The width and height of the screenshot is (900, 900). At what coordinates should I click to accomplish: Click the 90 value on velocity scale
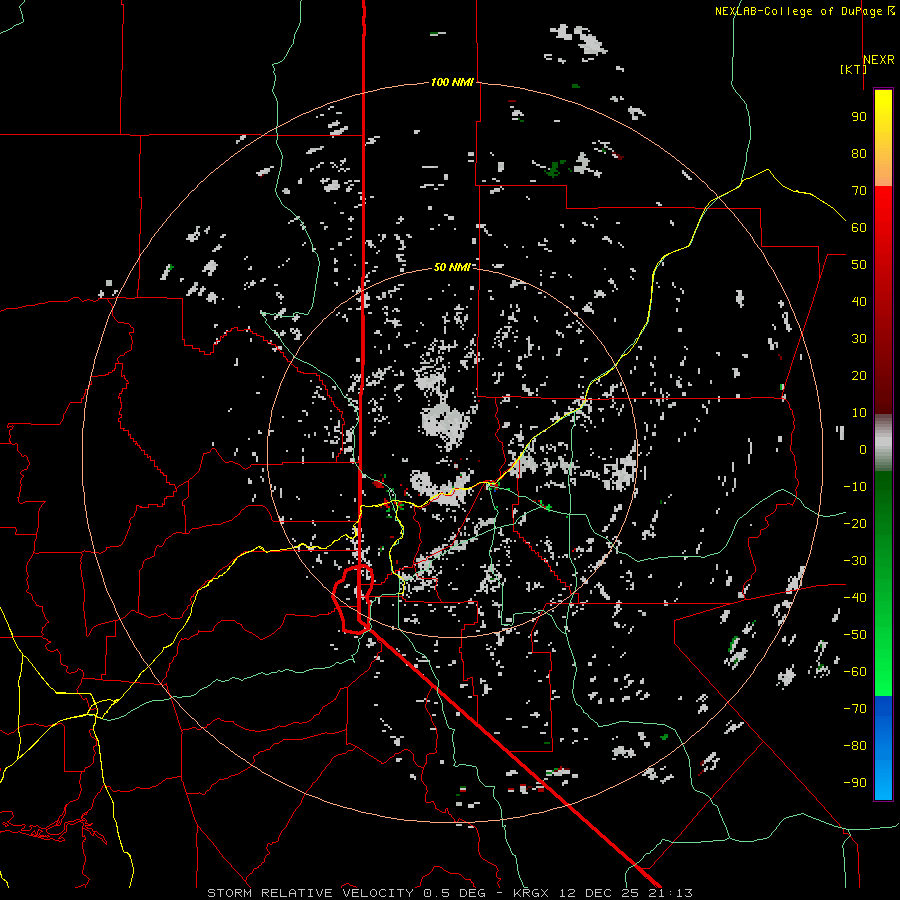click(859, 117)
